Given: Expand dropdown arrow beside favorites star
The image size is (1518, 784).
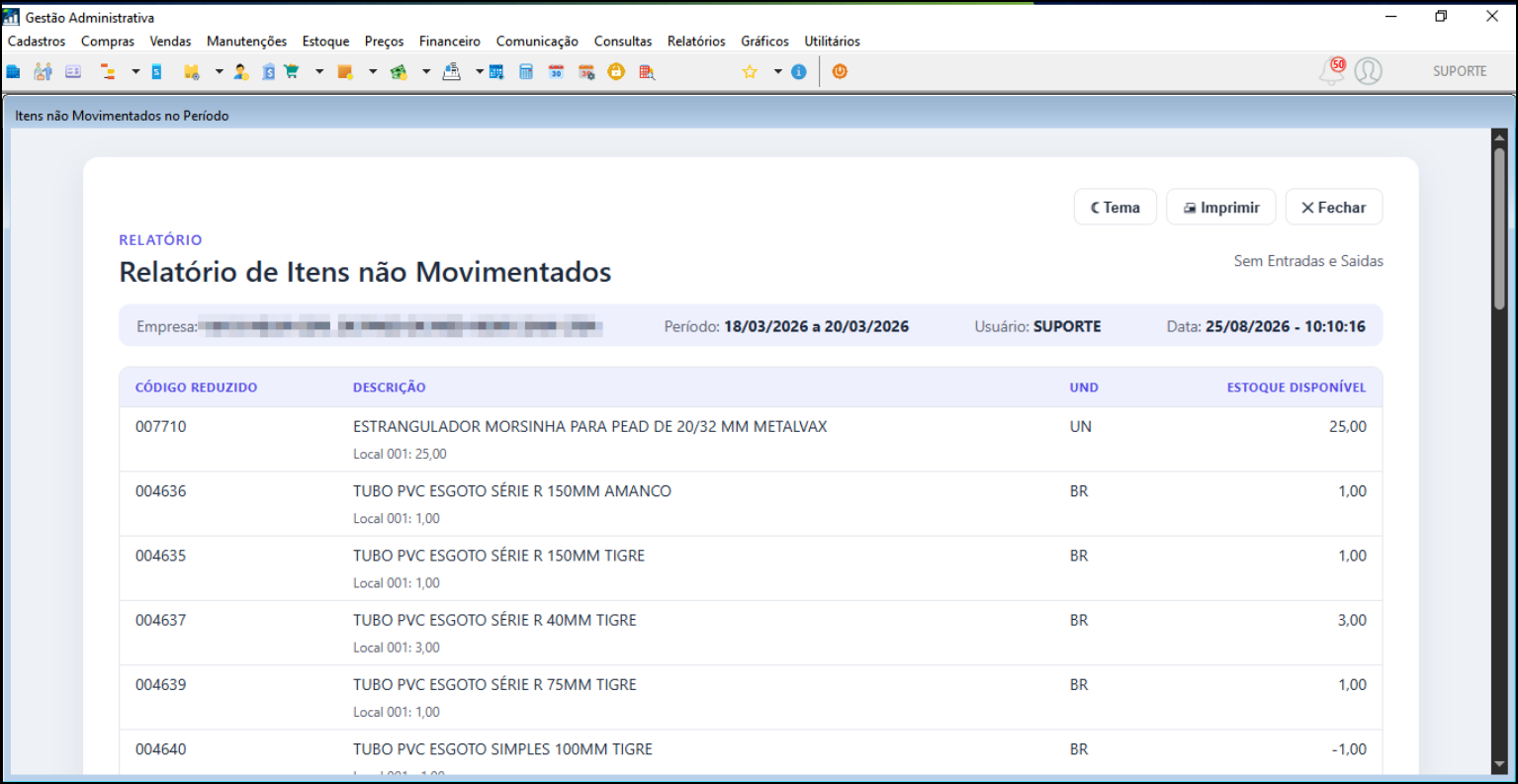Looking at the screenshot, I should tap(778, 71).
